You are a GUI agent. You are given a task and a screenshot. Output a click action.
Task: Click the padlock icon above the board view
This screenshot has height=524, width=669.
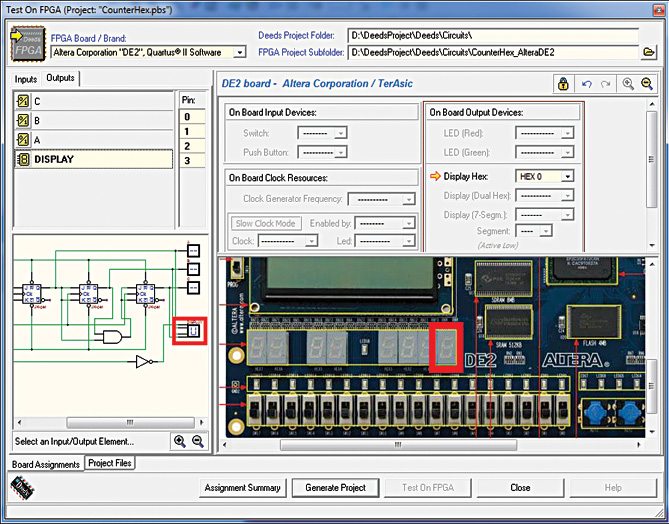click(x=564, y=84)
